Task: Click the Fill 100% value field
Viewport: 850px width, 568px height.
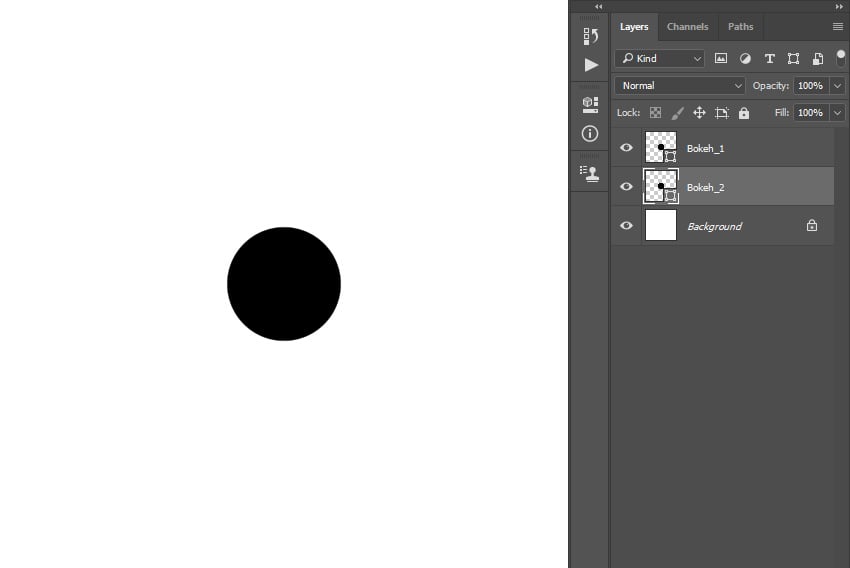Action: [x=810, y=113]
